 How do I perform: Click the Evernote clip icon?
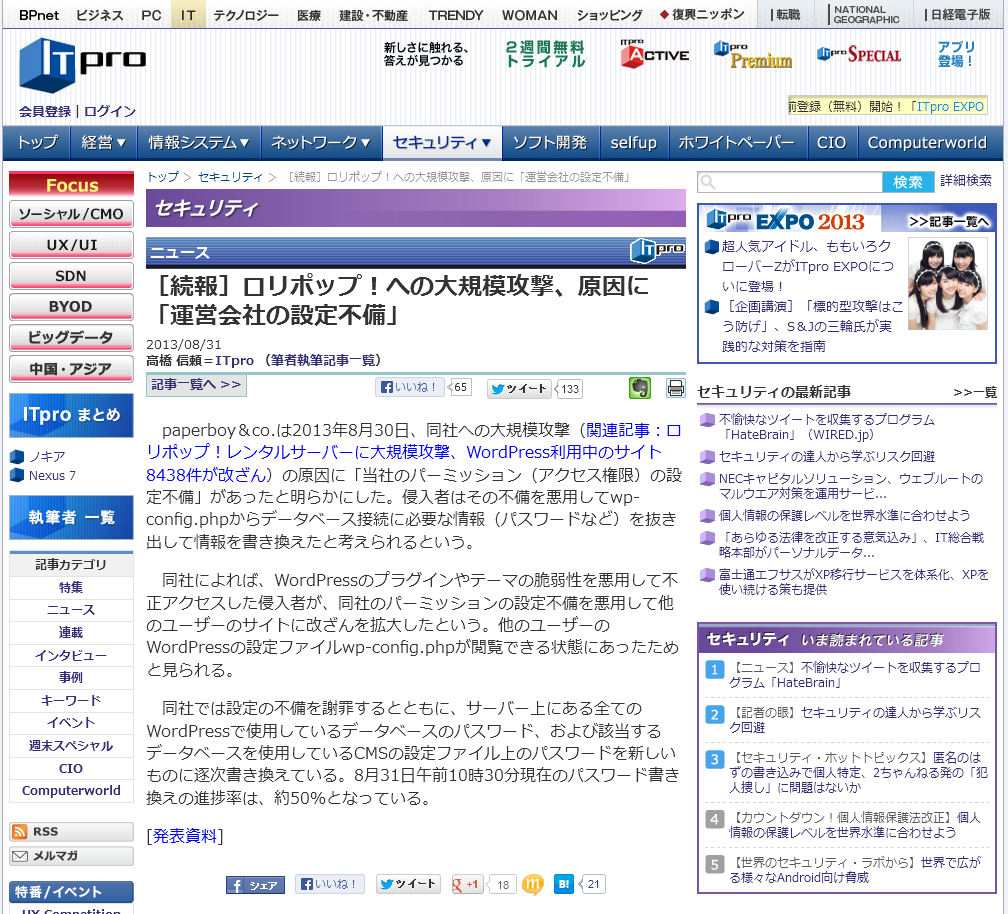point(639,388)
